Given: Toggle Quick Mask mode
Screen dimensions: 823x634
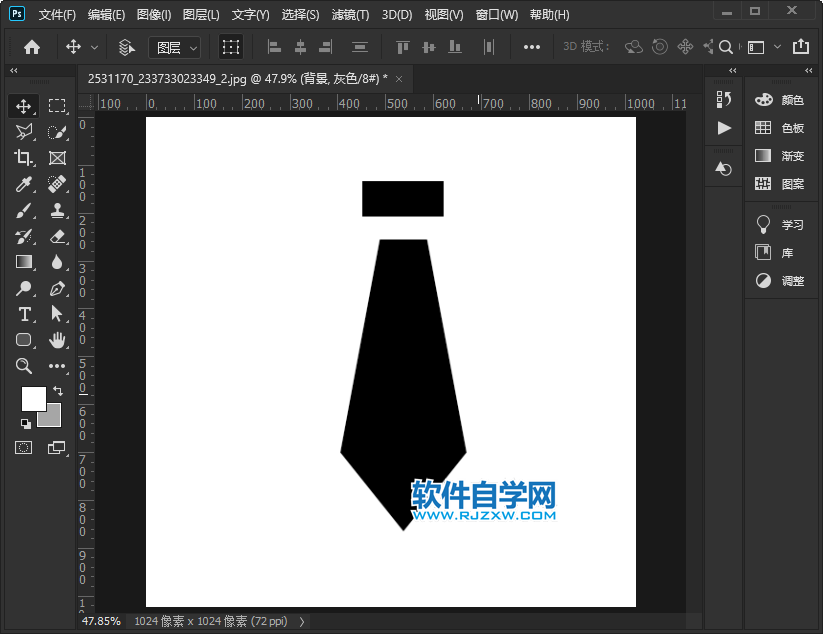Looking at the screenshot, I should pyautogui.click(x=23, y=447).
